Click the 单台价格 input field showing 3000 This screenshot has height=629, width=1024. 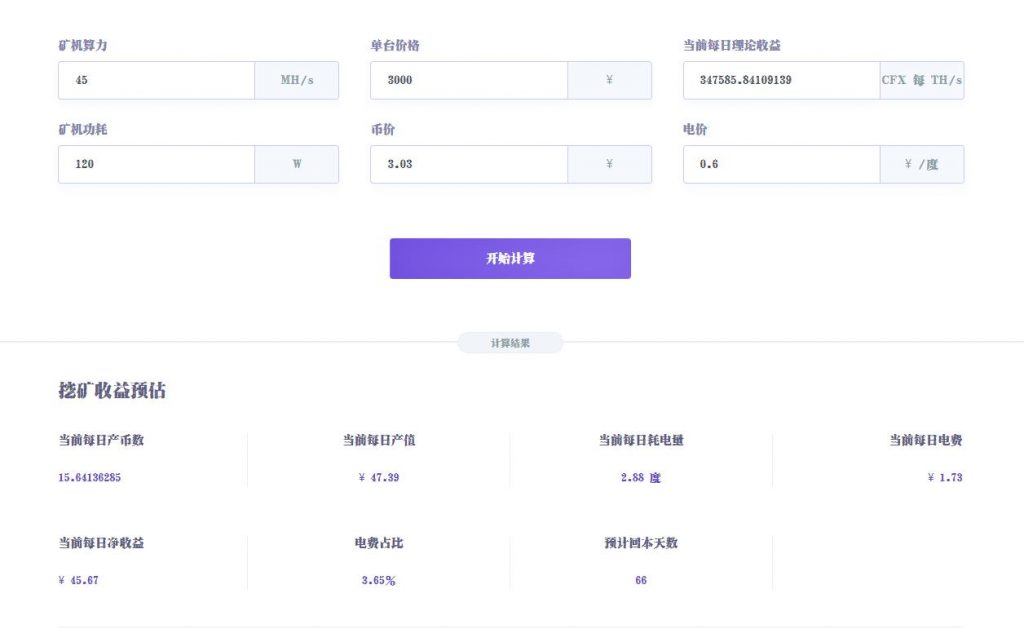click(x=469, y=80)
